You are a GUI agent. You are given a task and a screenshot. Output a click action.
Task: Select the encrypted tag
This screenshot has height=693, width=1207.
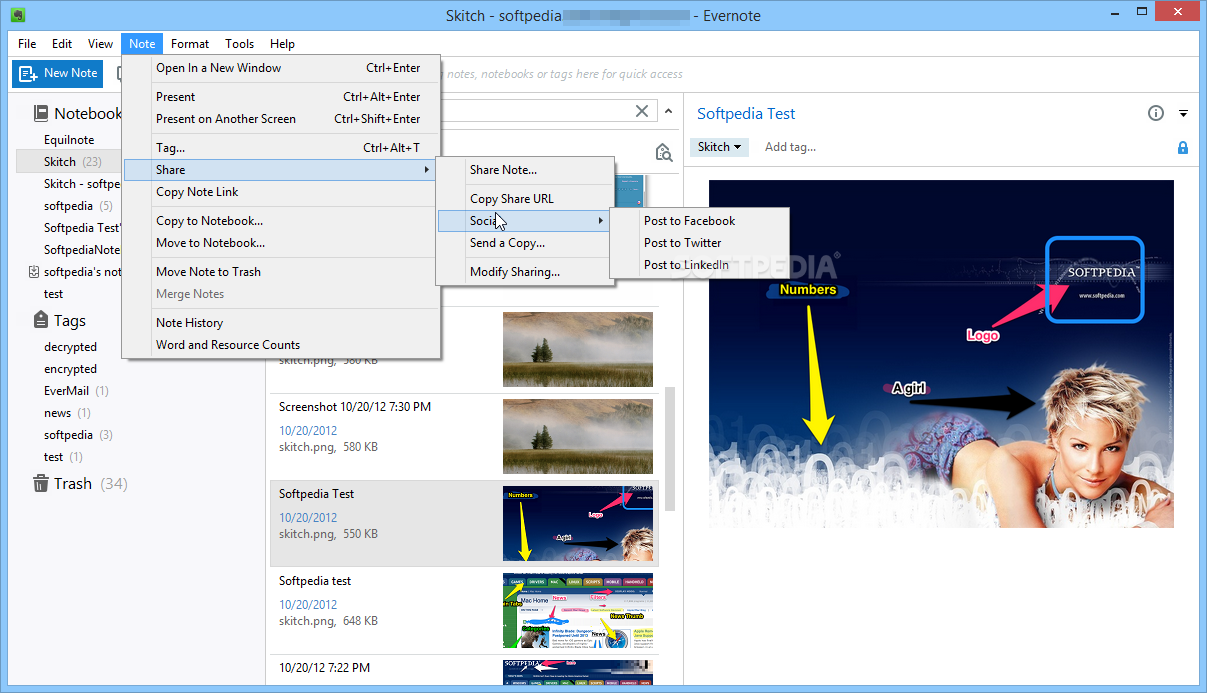[70, 369]
